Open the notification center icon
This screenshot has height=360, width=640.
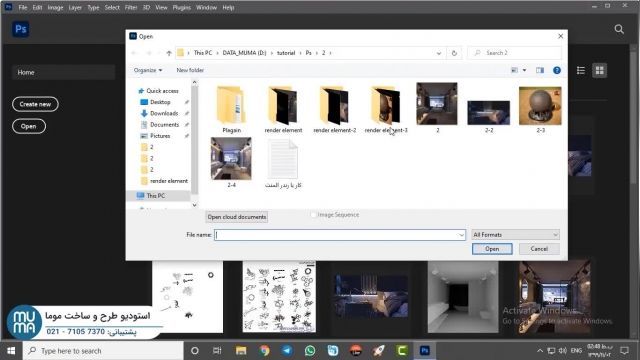(x=624, y=351)
